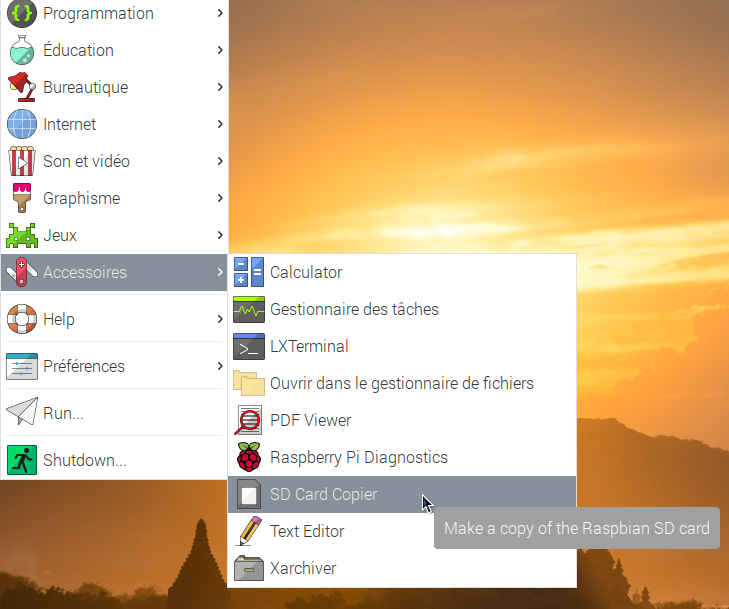
Task: Expand the Préférences submenu arrow
Action: 220,366
